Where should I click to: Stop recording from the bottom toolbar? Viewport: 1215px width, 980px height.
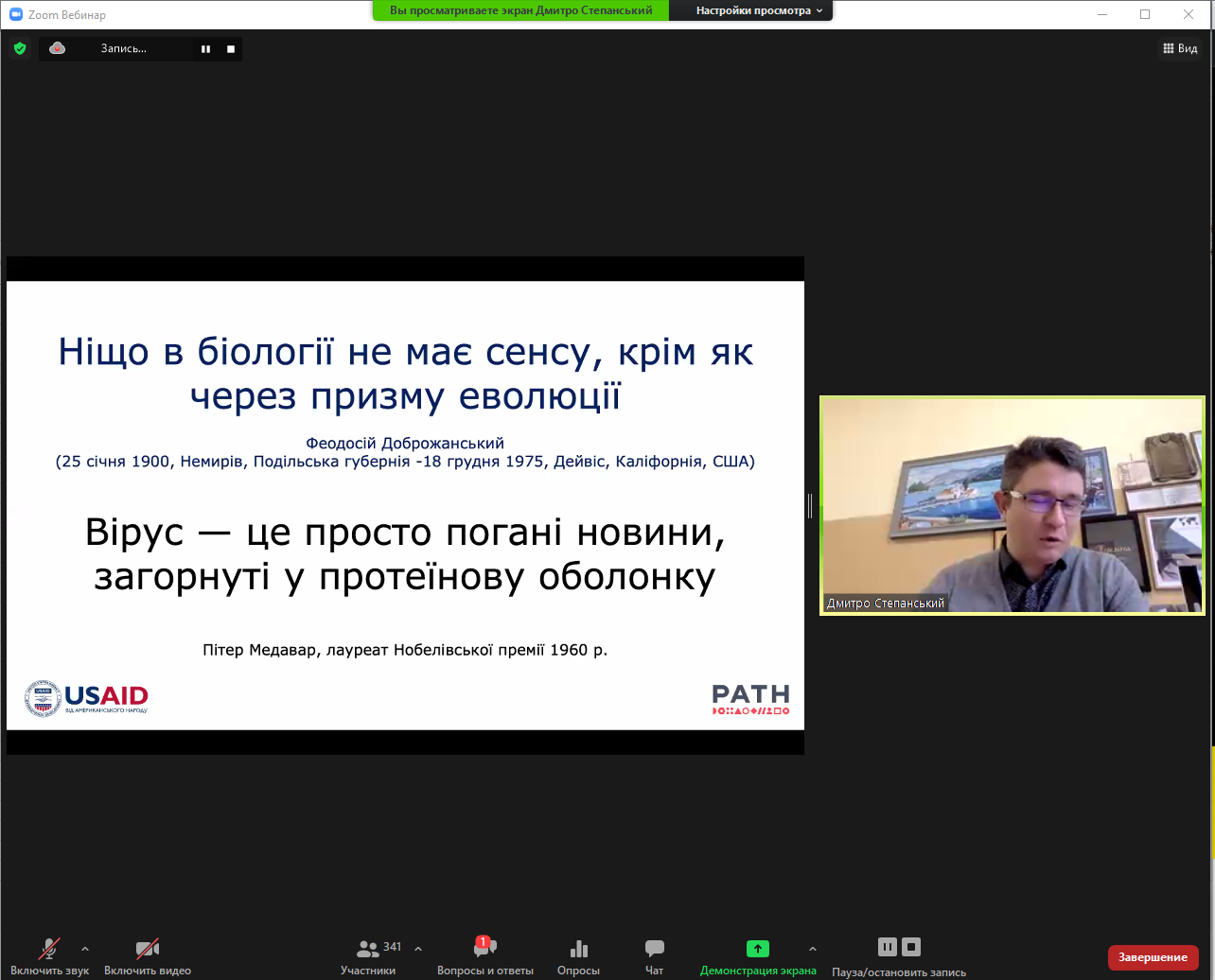[x=911, y=947]
